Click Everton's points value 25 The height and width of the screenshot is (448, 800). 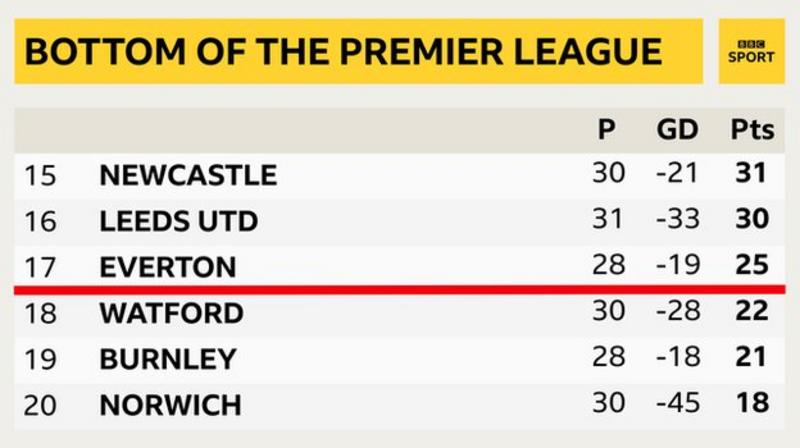[x=752, y=265]
